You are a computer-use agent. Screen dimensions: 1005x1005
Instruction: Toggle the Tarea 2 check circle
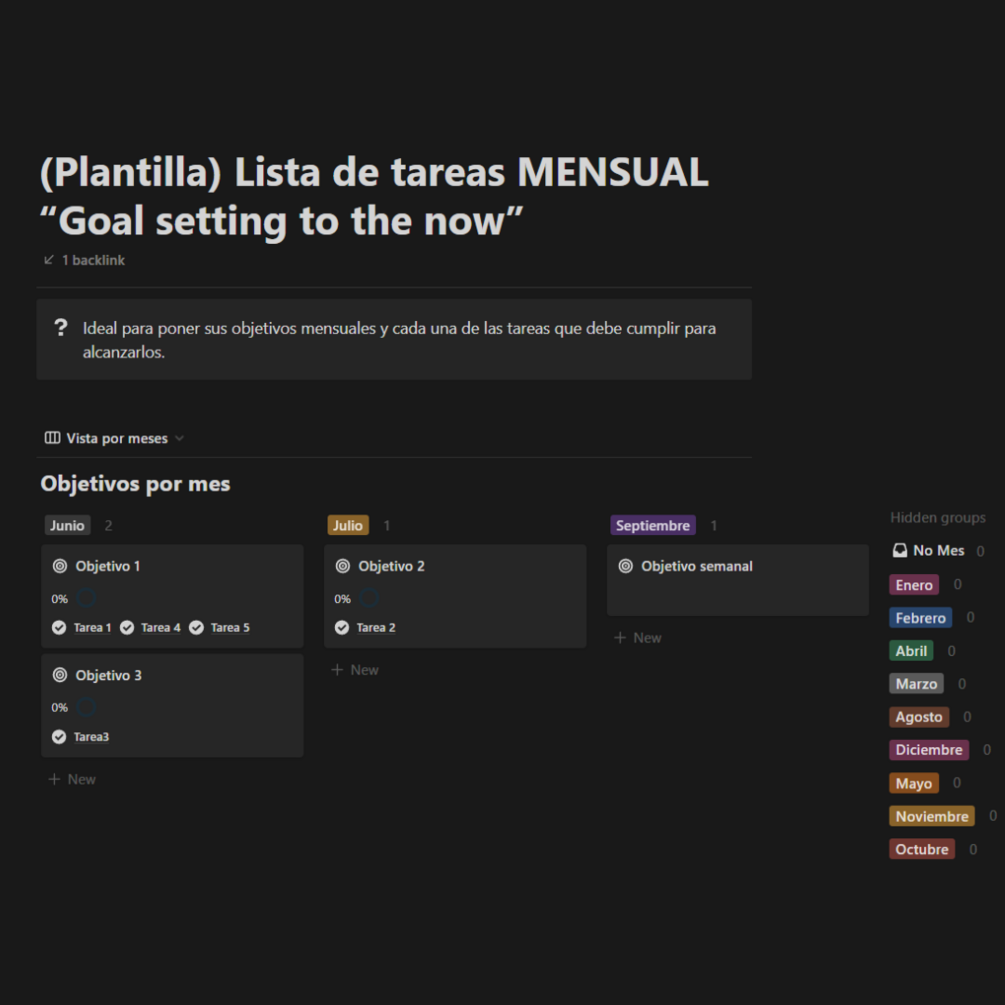(342, 628)
